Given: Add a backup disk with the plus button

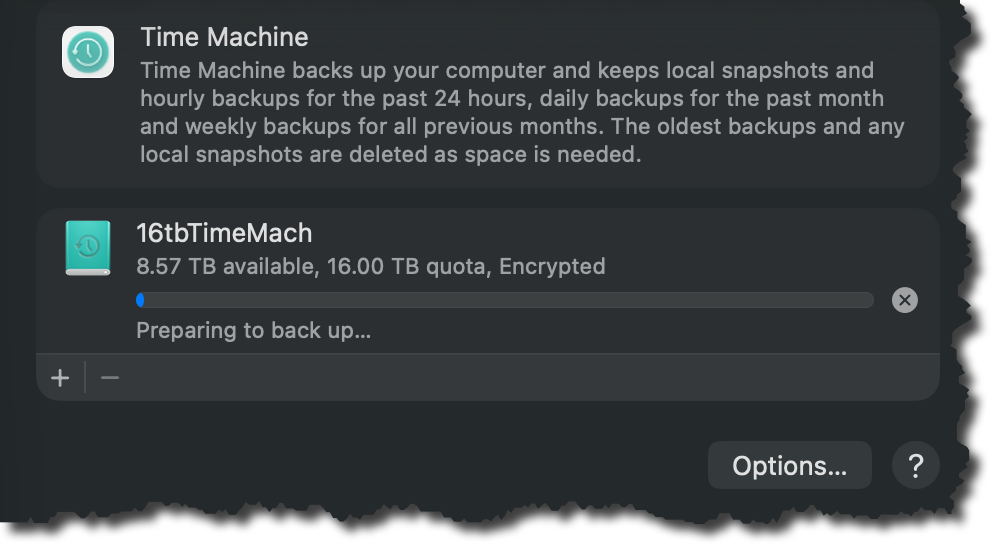Looking at the screenshot, I should 60,378.
